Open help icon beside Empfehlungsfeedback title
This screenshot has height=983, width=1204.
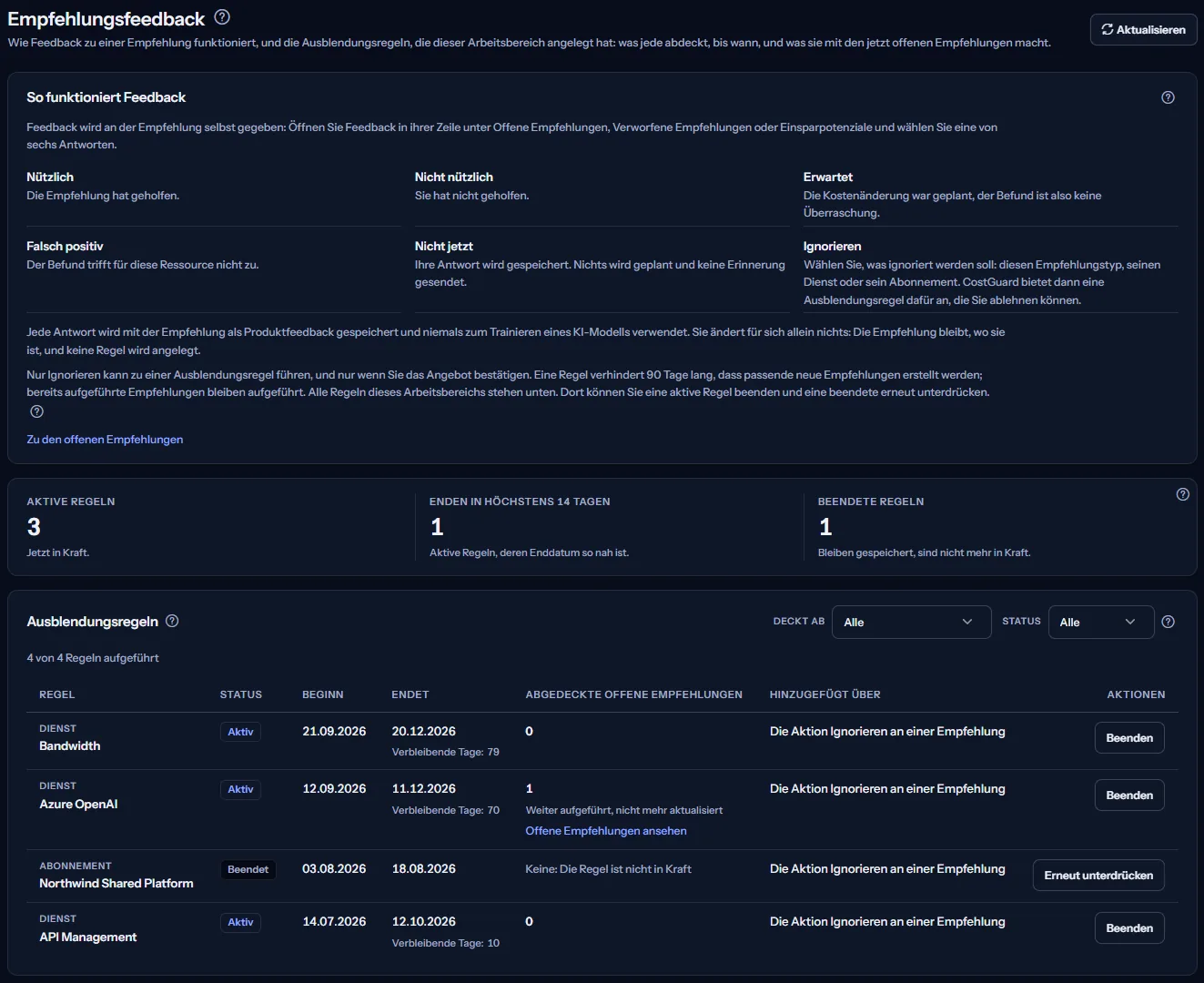coord(222,16)
